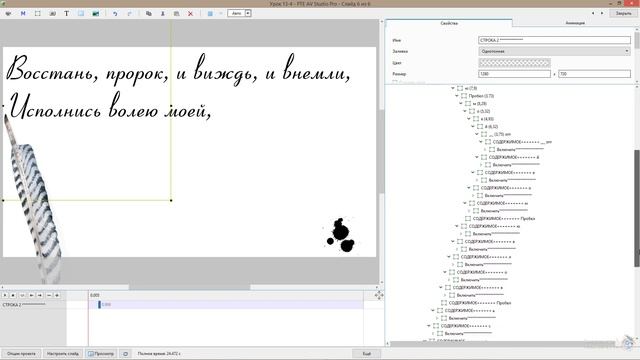Image resolution: width=640 pixels, height=360 pixels.
Task: Click the first icon in the editor toolbar
Action: 8,13
